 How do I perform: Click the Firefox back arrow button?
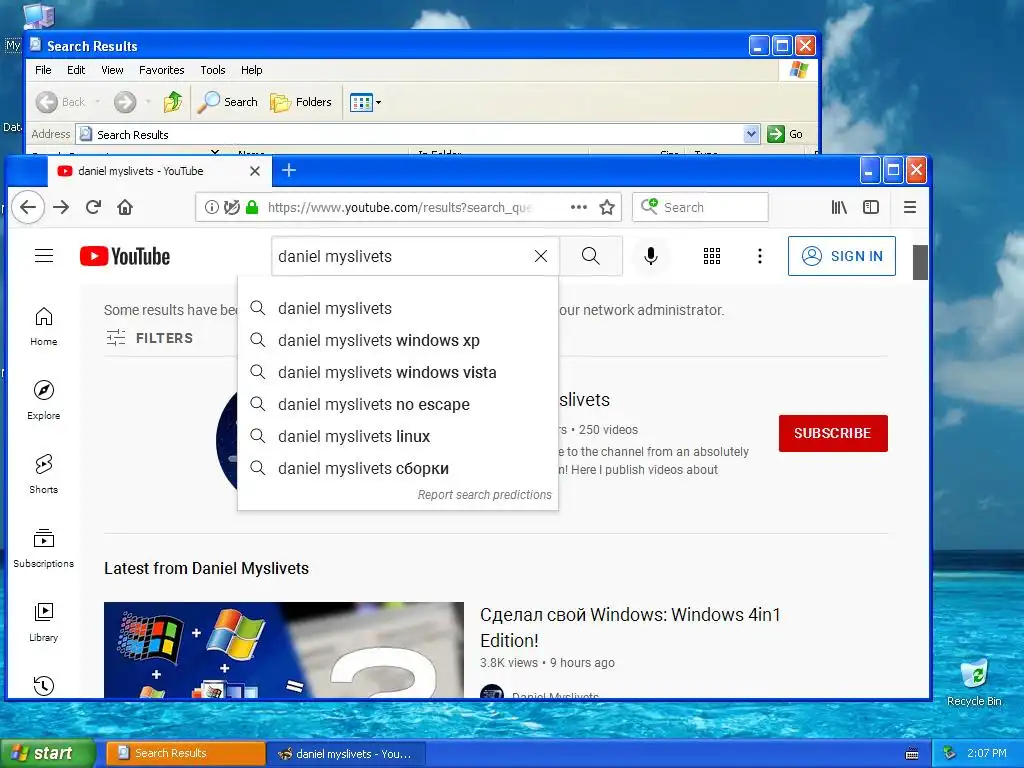[27, 207]
